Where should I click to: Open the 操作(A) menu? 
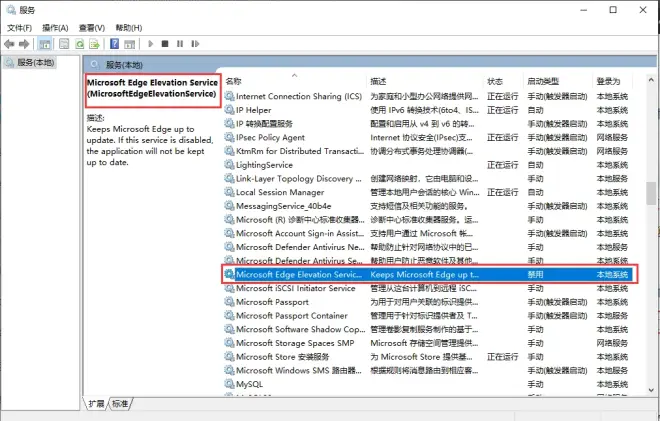click(55, 28)
